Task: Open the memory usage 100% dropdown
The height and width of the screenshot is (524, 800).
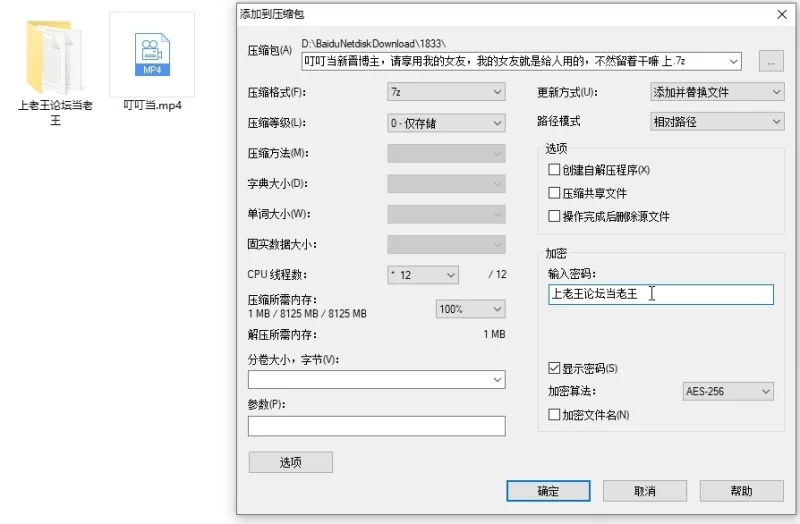Action: 470,309
